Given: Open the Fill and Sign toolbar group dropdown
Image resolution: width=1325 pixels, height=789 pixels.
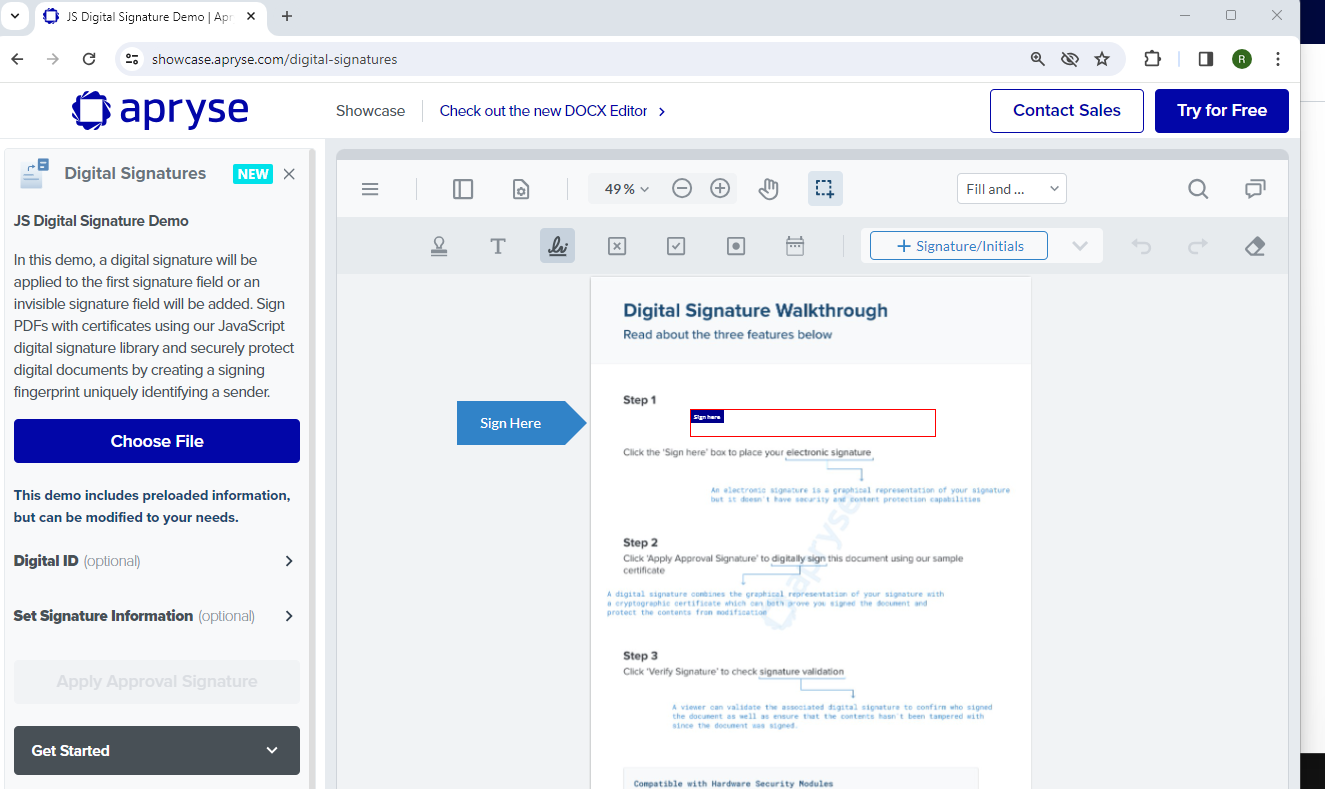Looking at the screenshot, I should point(1012,189).
